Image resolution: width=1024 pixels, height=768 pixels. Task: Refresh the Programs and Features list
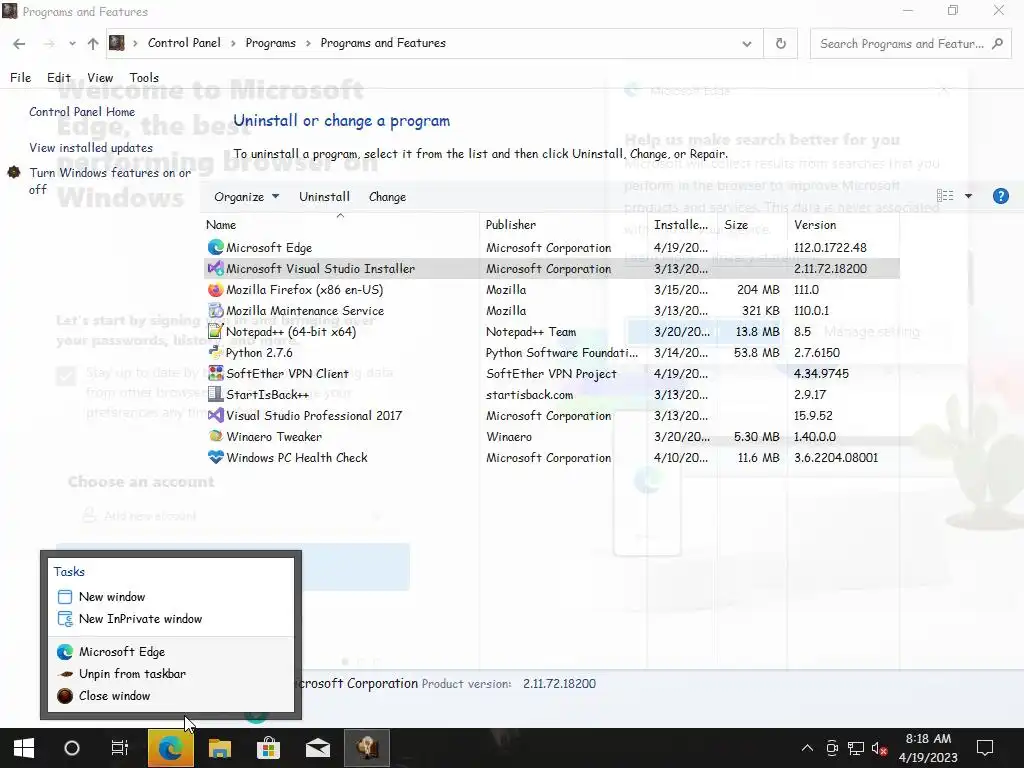780,43
